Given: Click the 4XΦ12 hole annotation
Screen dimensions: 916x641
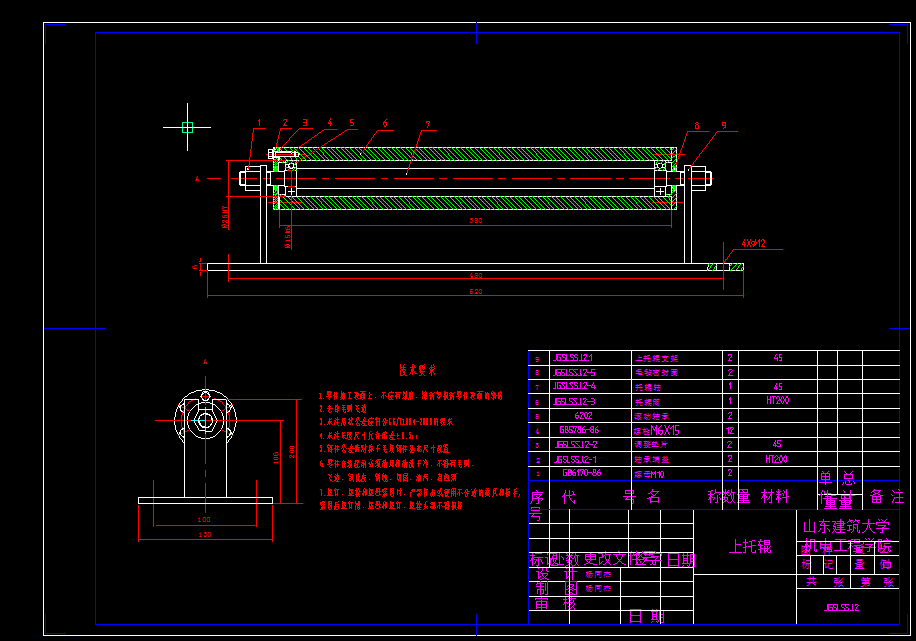Looking at the screenshot, I should [x=754, y=244].
